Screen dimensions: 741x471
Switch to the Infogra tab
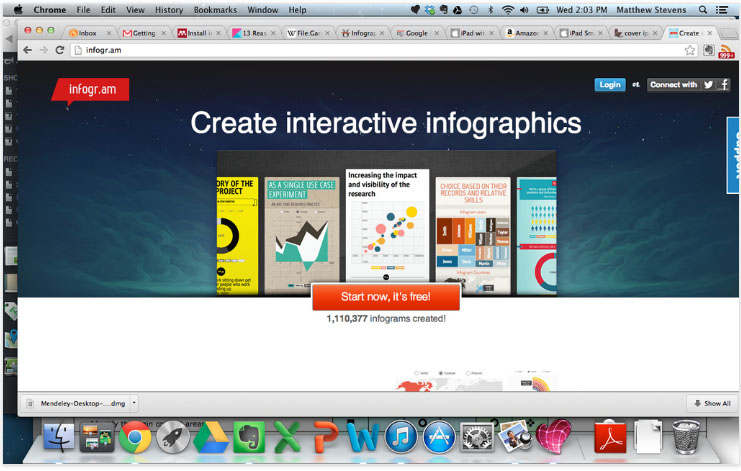[363, 33]
